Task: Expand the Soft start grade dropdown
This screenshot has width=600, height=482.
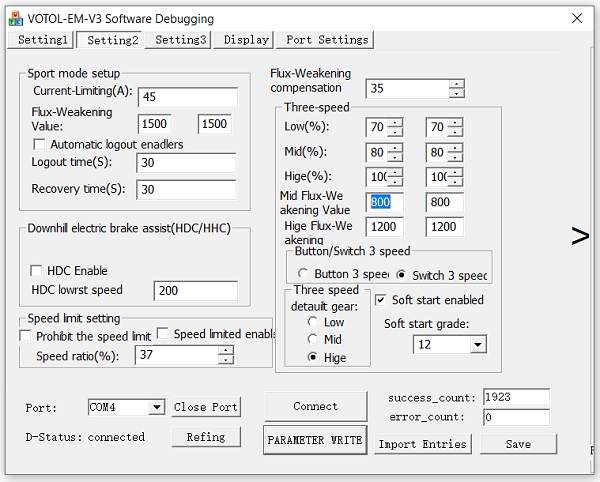Action: coord(477,344)
